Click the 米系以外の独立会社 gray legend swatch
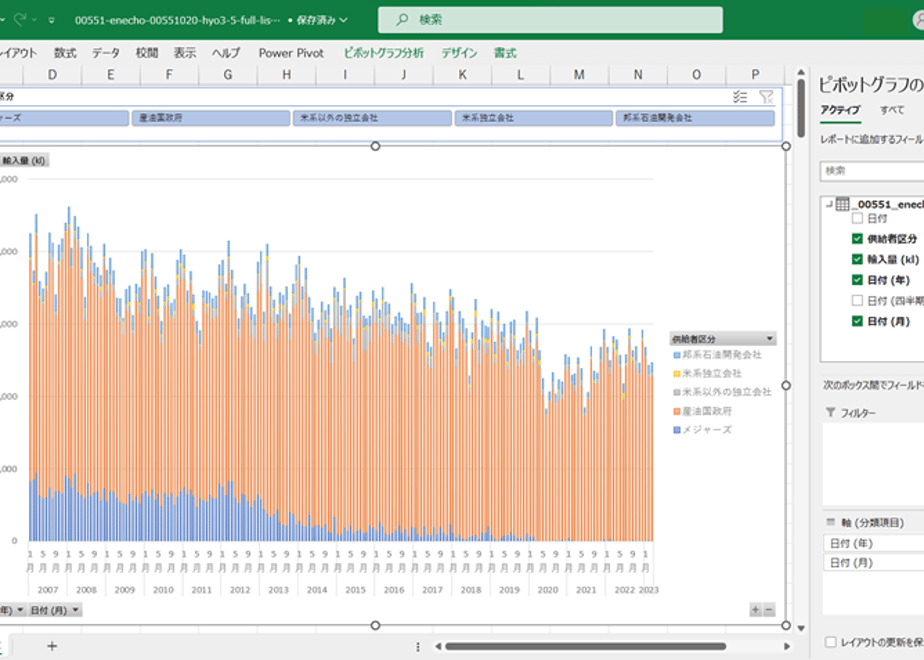The width and height of the screenshot is (924, 660). click(677, 392)
